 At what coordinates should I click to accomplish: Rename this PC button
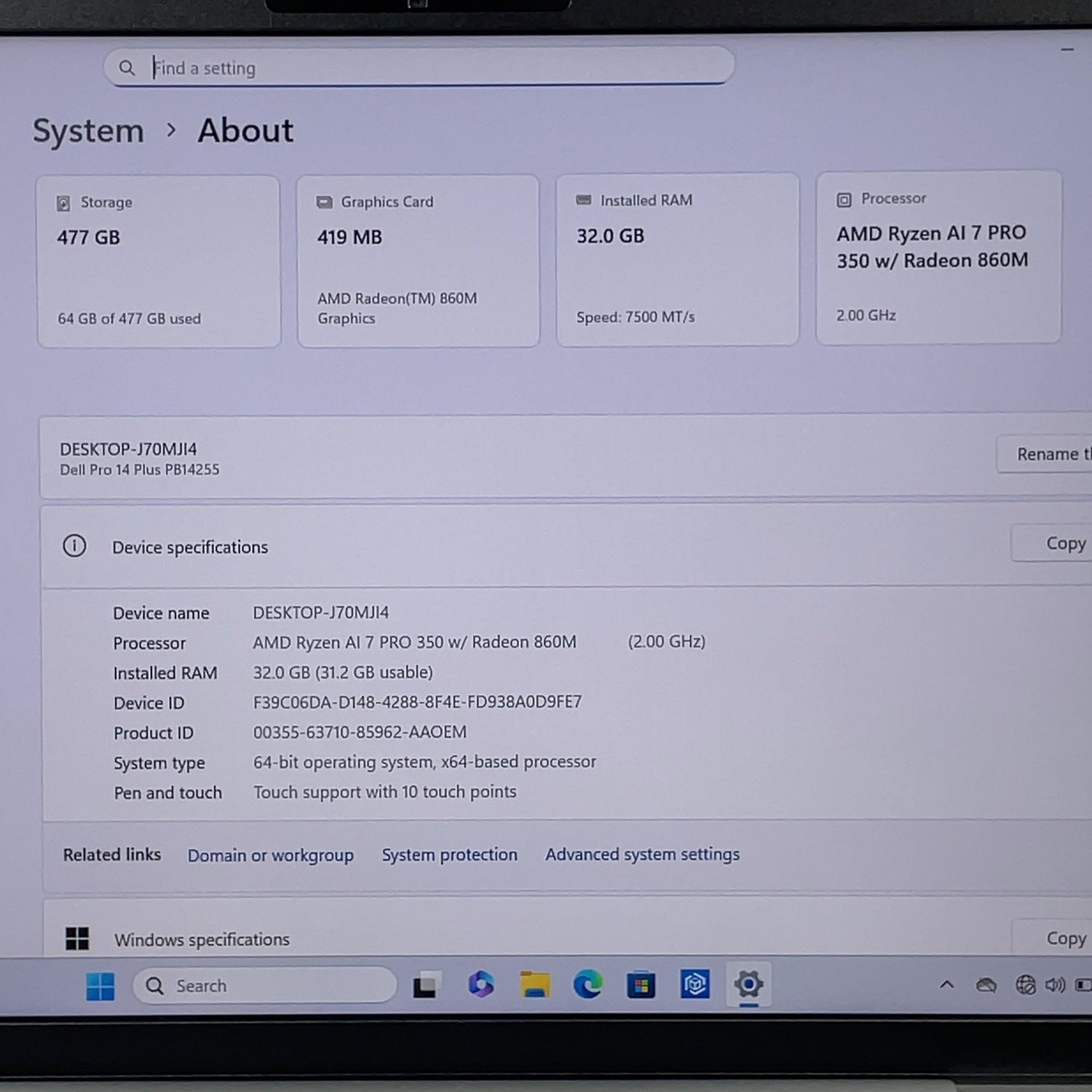[x=1045, y=454]
